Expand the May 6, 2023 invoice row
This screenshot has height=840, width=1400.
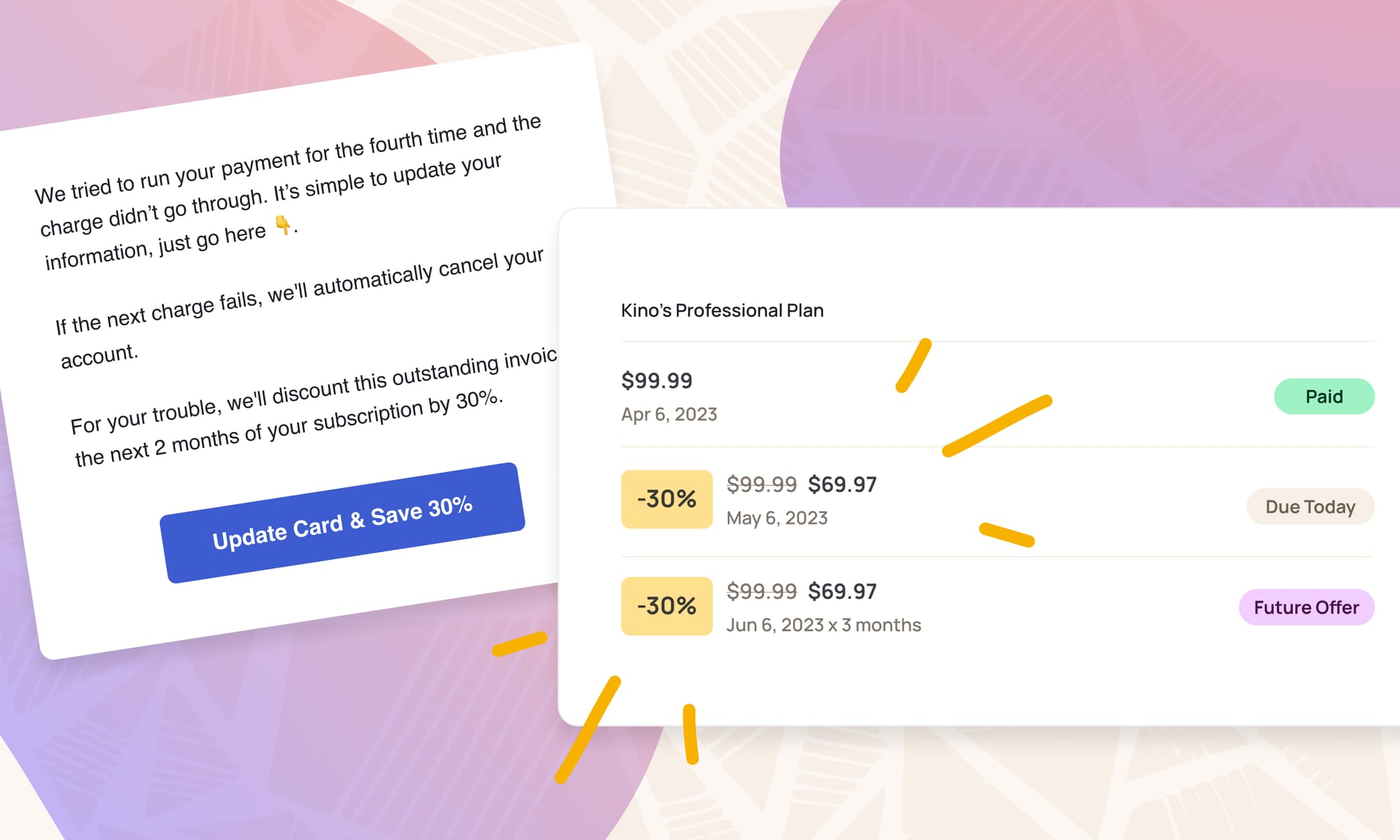pyautogui.click(x=777, y=518)
